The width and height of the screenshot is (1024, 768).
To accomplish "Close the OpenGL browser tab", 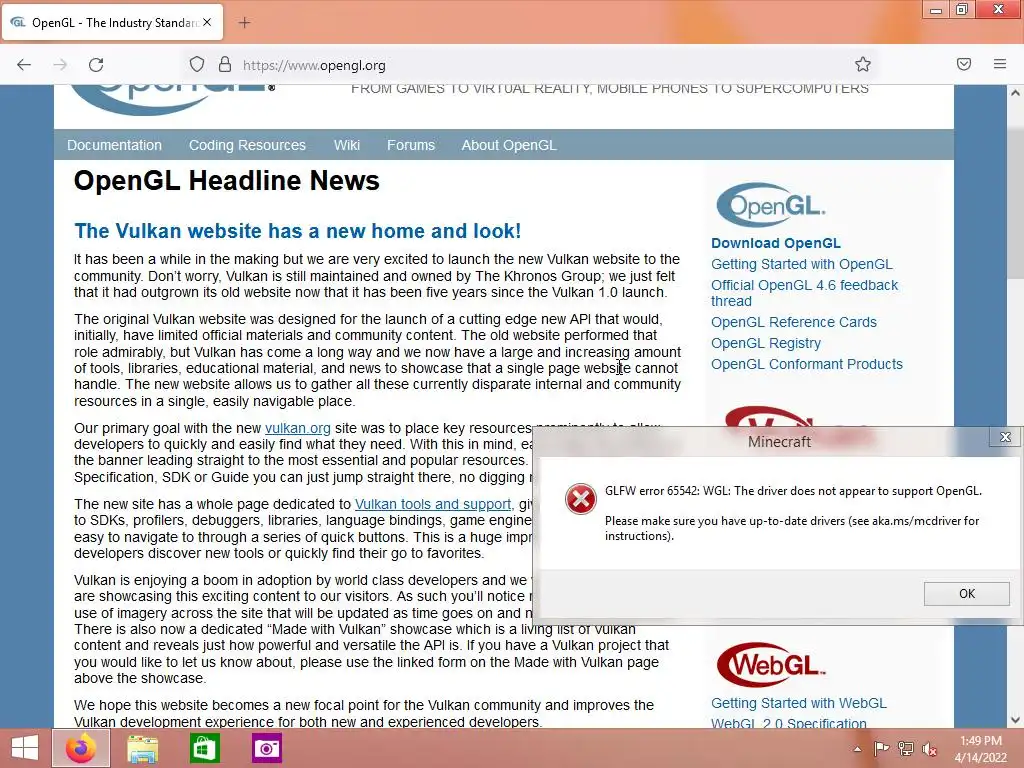I will [207, 22].
